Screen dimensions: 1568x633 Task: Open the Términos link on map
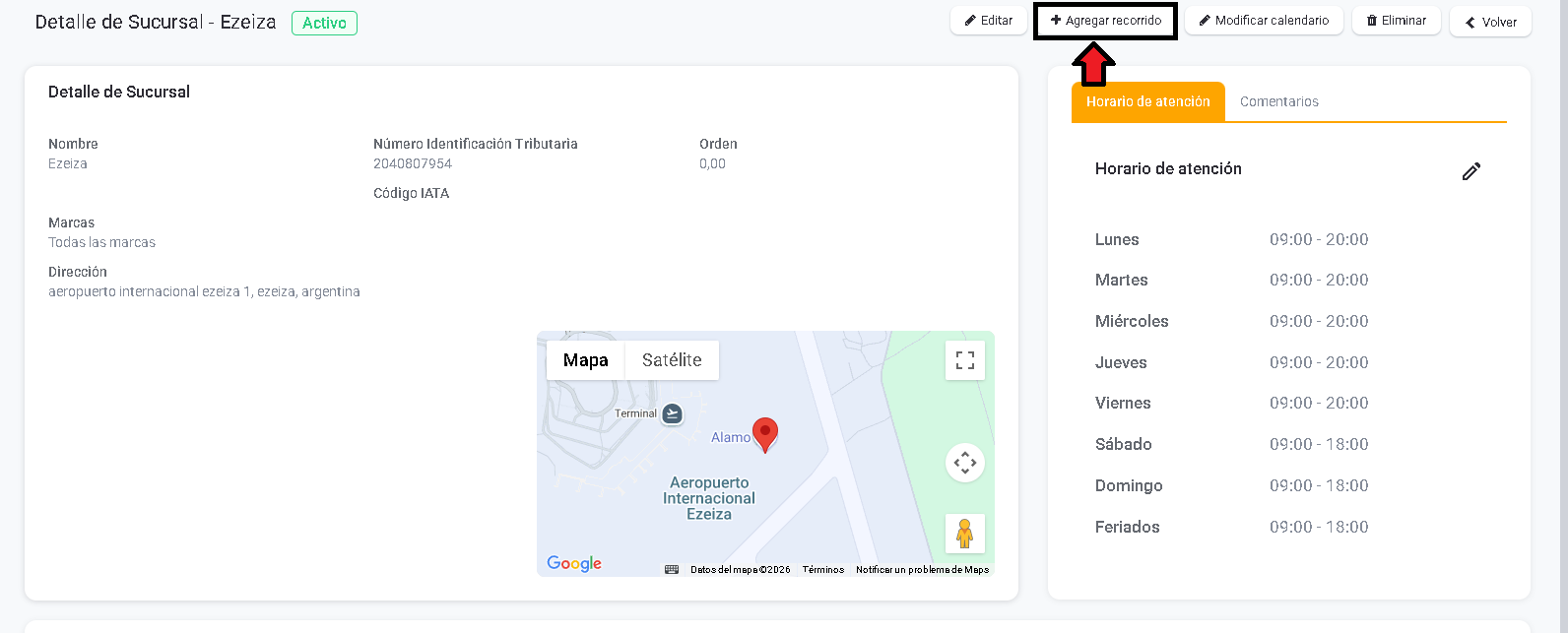pyautogui.click(x=822, y=570)
